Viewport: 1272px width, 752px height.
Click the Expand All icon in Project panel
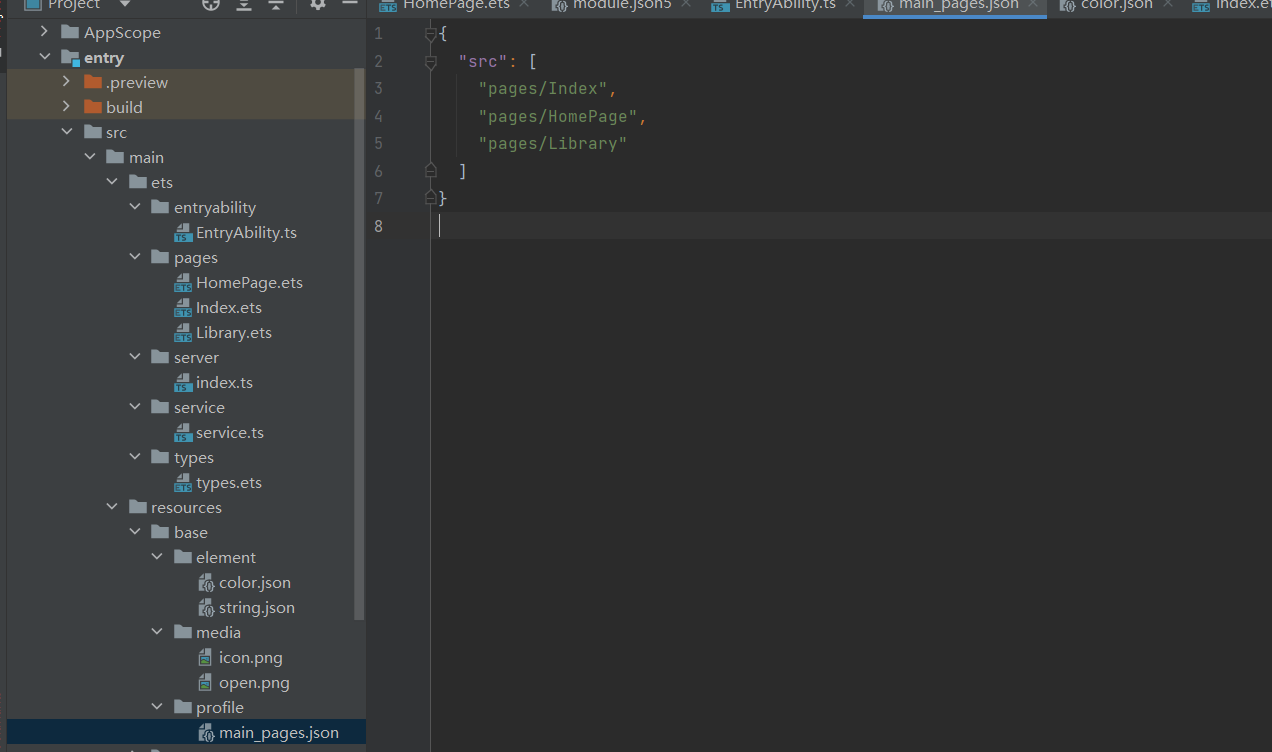click(244, 4)
